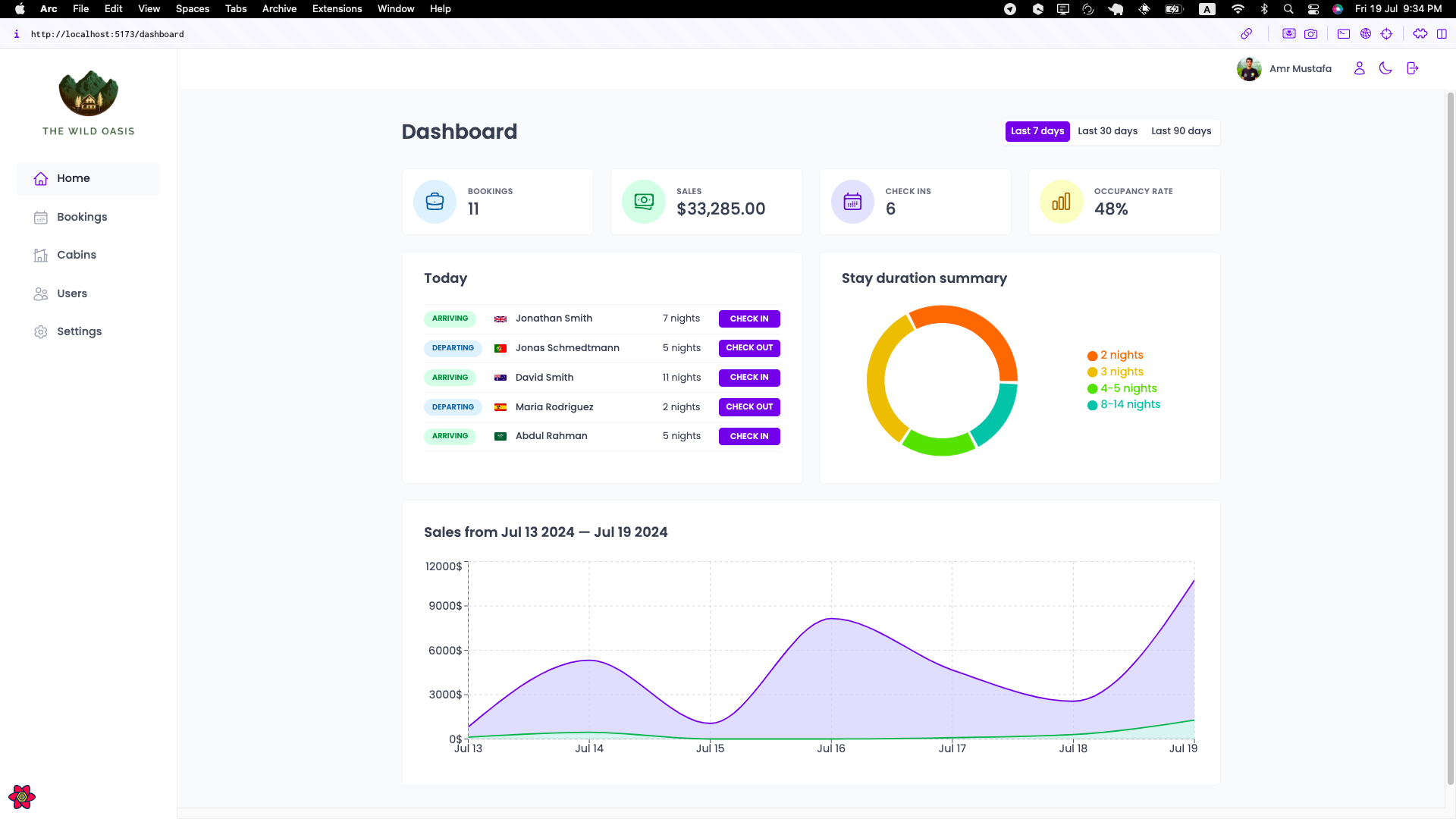This screenshot has width=1456, height=819.
Task: Click the logout icon in the header
Action: coord(1412,68)
